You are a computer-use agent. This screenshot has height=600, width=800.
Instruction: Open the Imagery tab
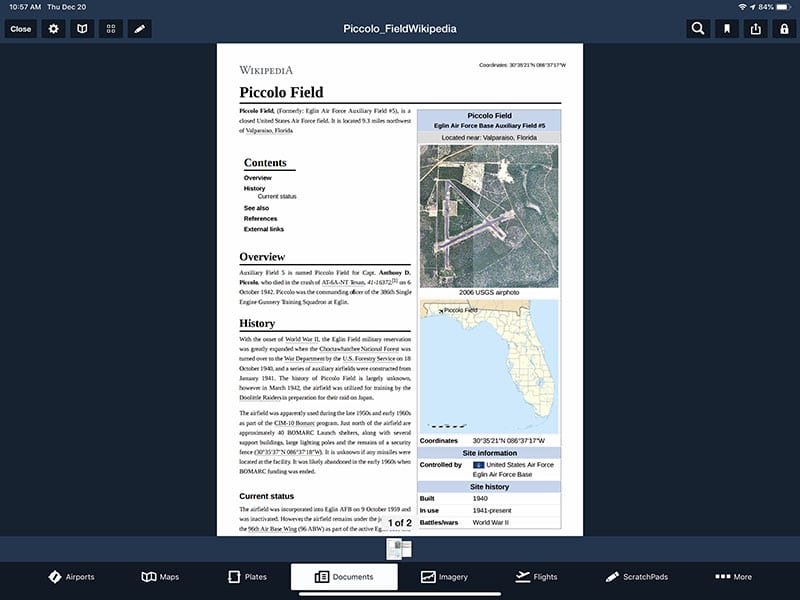444,577
